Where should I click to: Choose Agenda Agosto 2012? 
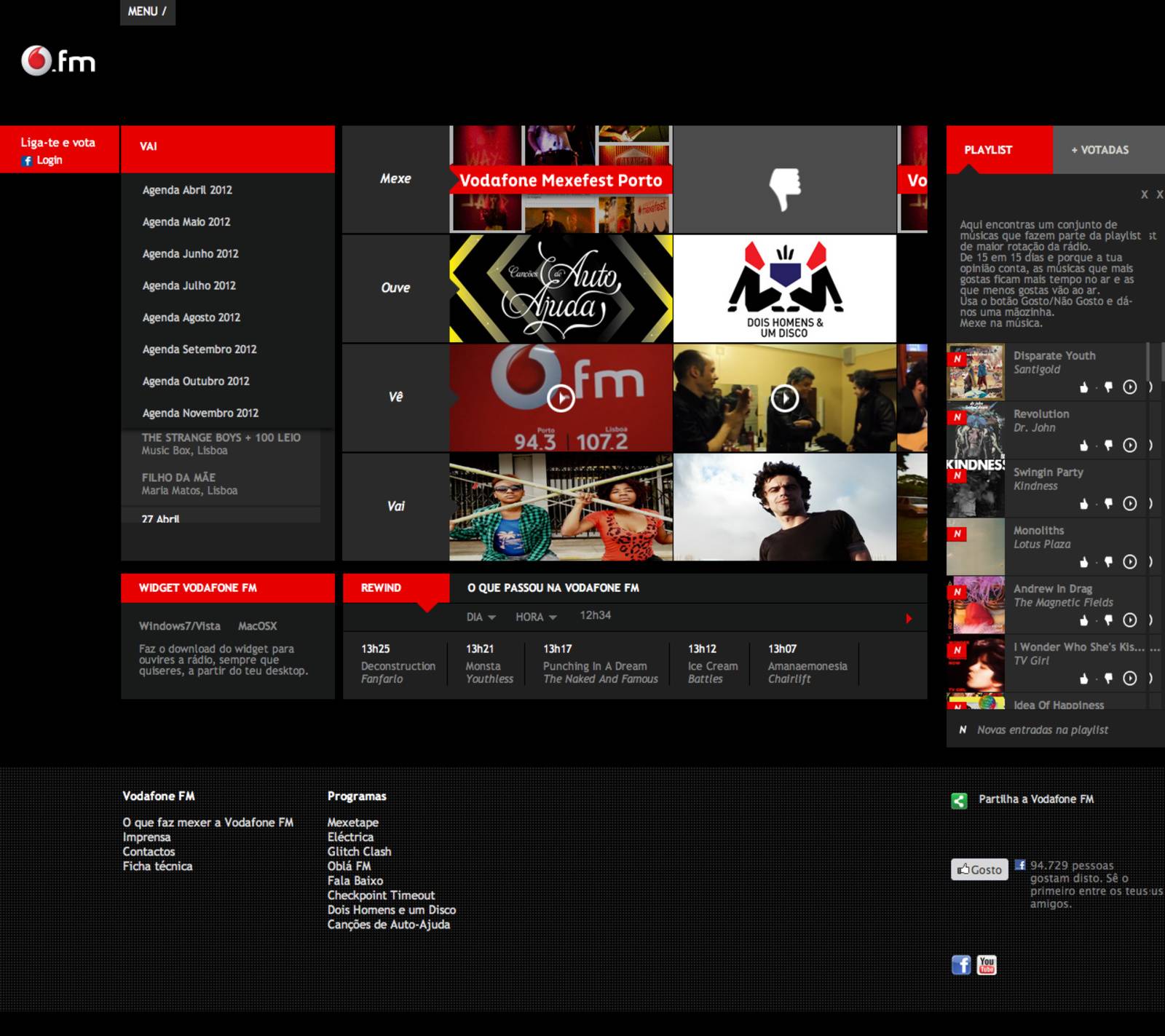click(x=191, y=318)
